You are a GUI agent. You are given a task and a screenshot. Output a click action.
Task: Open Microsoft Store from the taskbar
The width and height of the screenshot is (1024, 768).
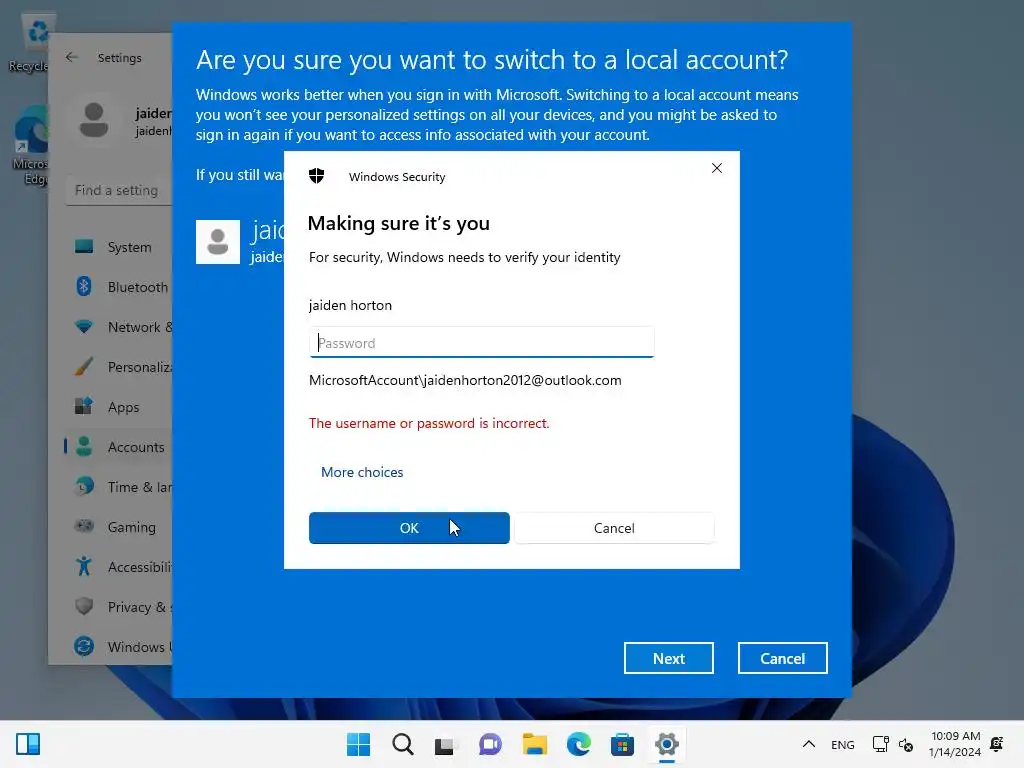[x=622, y=744]
